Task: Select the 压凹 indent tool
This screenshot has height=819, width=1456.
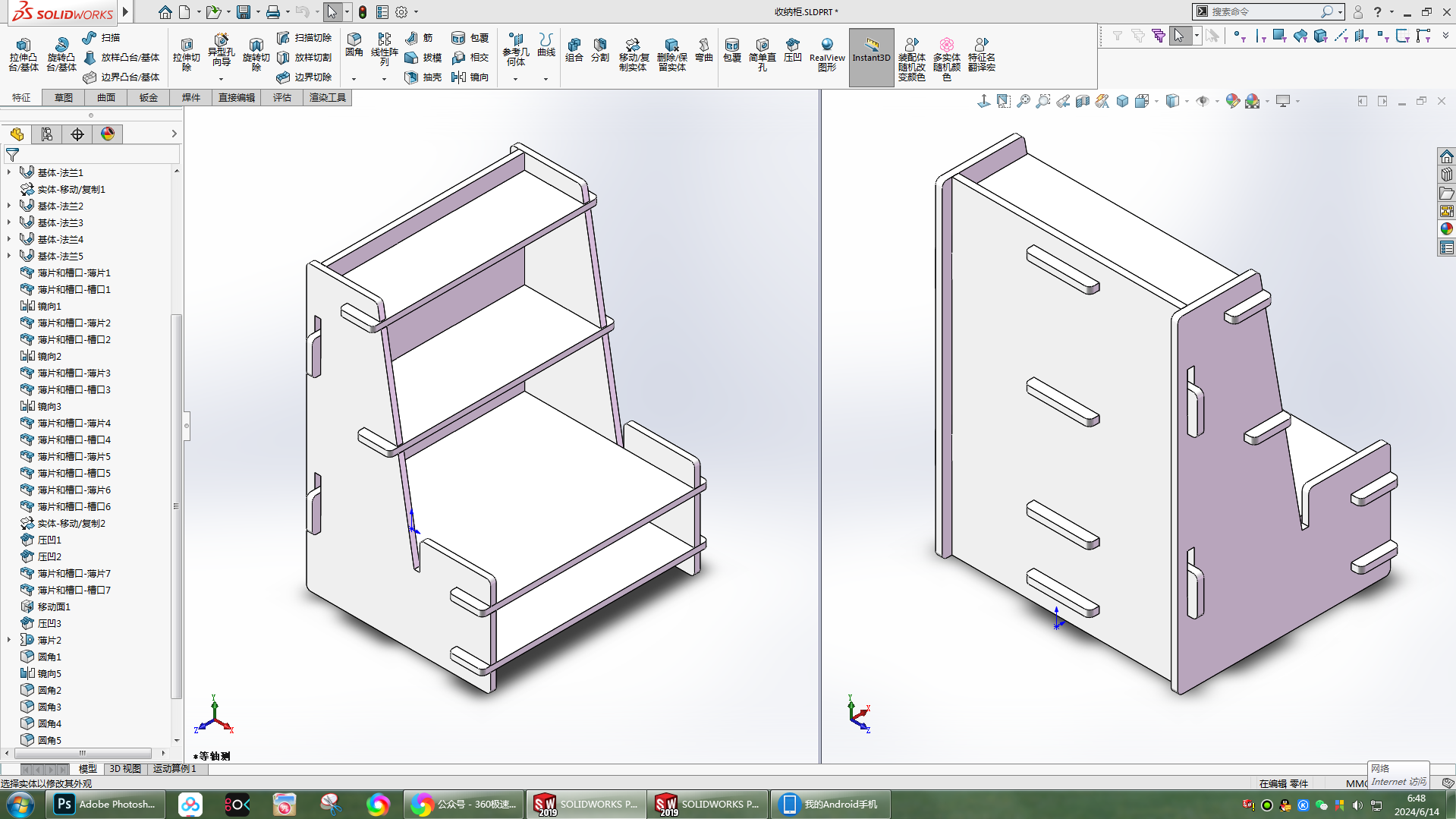Action: pos(793,50)
